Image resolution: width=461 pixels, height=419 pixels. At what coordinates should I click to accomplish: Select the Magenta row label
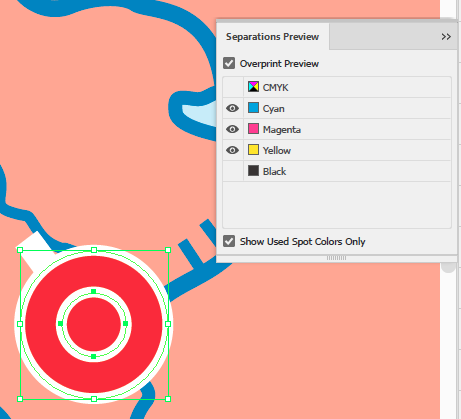282,130
